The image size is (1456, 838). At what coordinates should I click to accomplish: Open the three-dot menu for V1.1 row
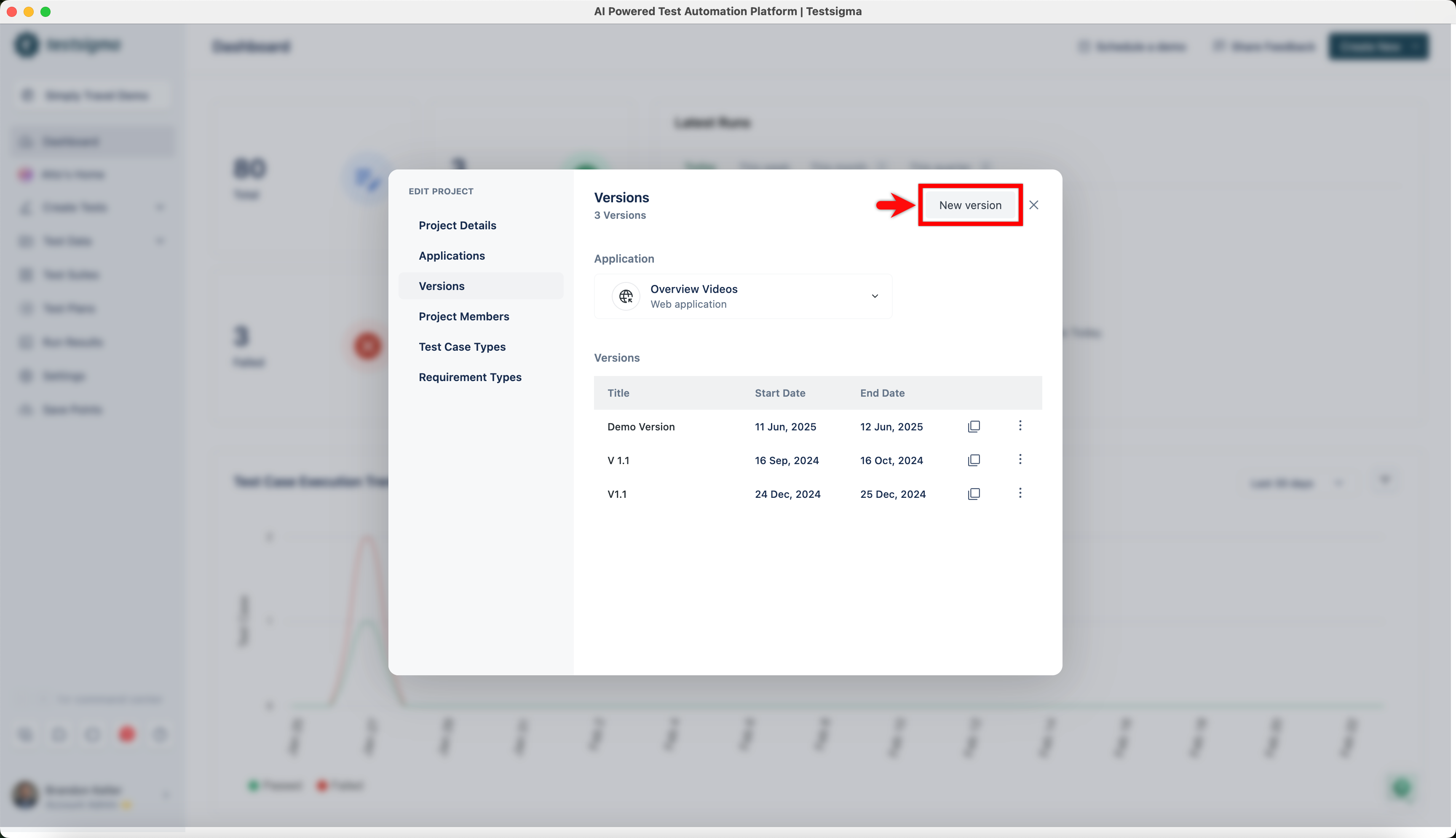click(1020, 493)
